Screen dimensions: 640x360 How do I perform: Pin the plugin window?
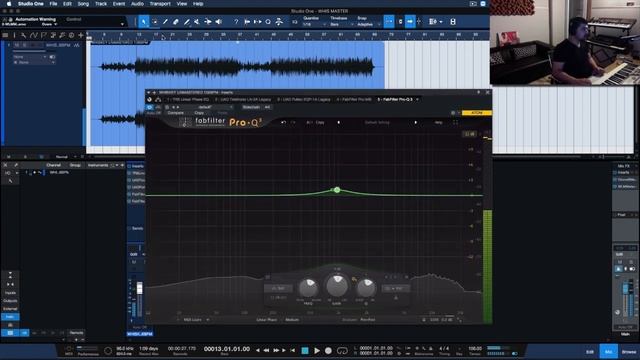click(x=478, y=93)
